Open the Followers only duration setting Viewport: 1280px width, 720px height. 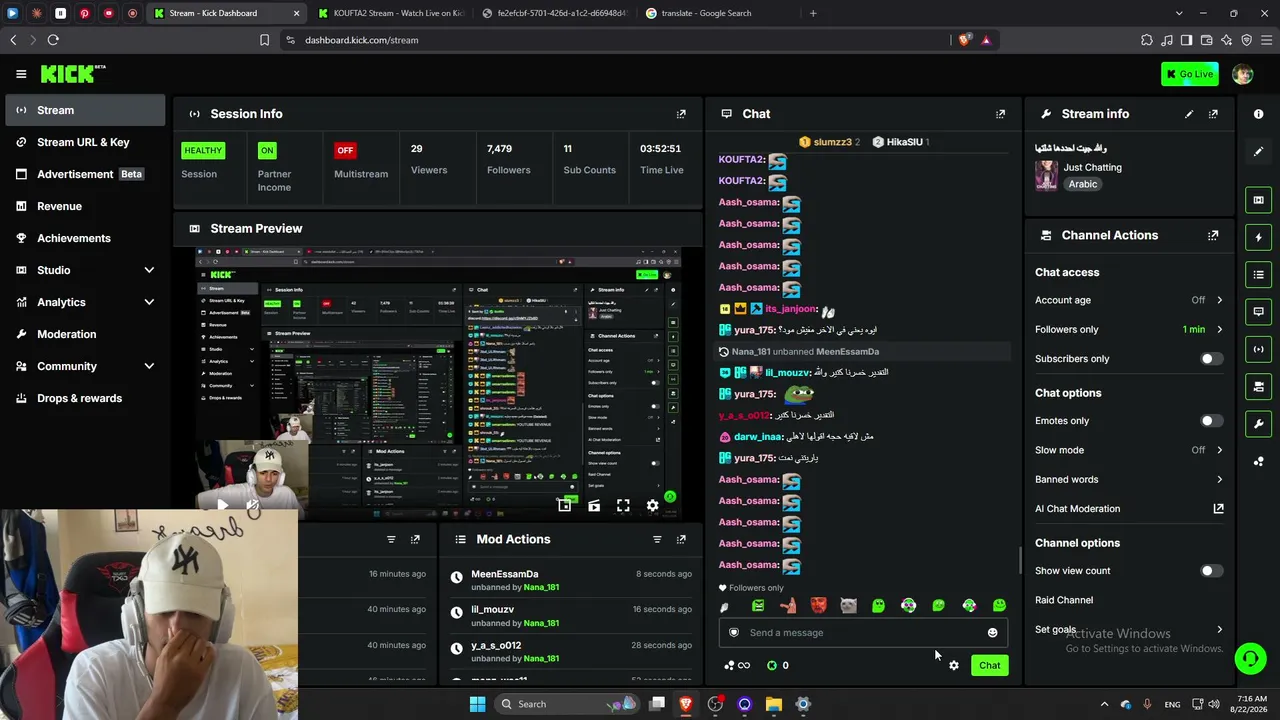1129,329
